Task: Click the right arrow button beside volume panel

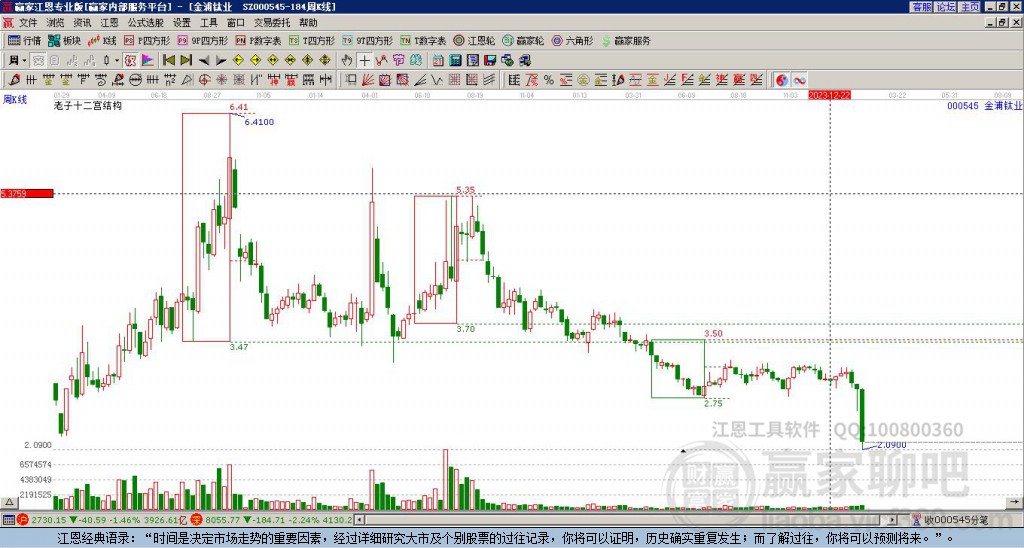Action: [x=1014, y=502]
